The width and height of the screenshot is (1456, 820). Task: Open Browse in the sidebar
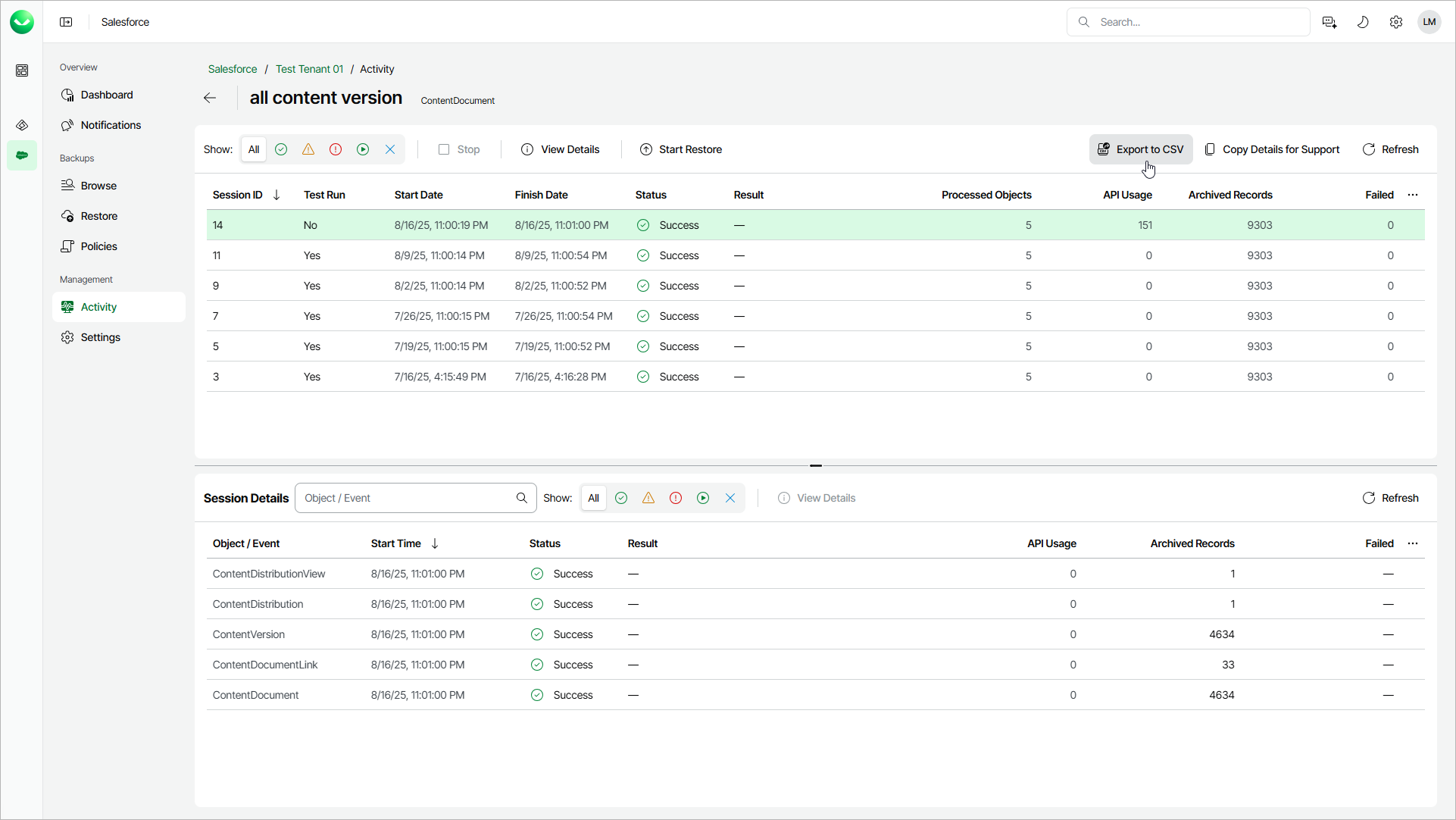pyautogui.click(x=98, y=186)
